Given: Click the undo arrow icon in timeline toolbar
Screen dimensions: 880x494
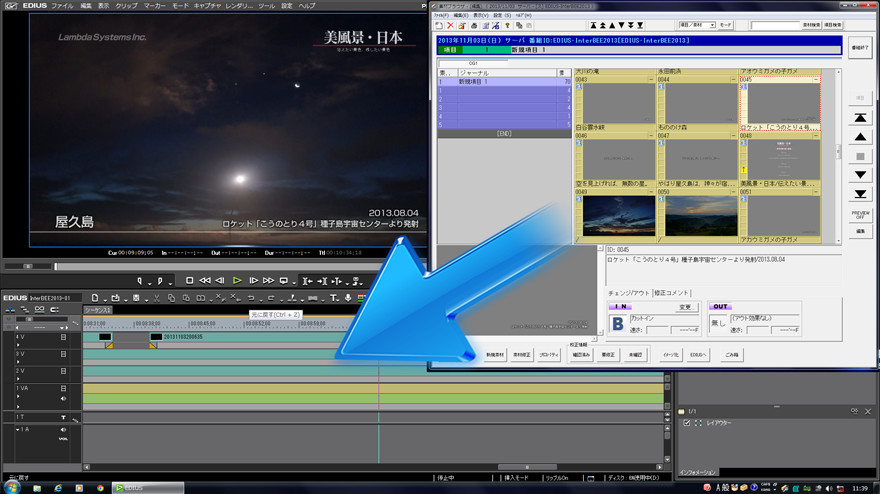Looking at the screenshot, I should pos(251,298).
